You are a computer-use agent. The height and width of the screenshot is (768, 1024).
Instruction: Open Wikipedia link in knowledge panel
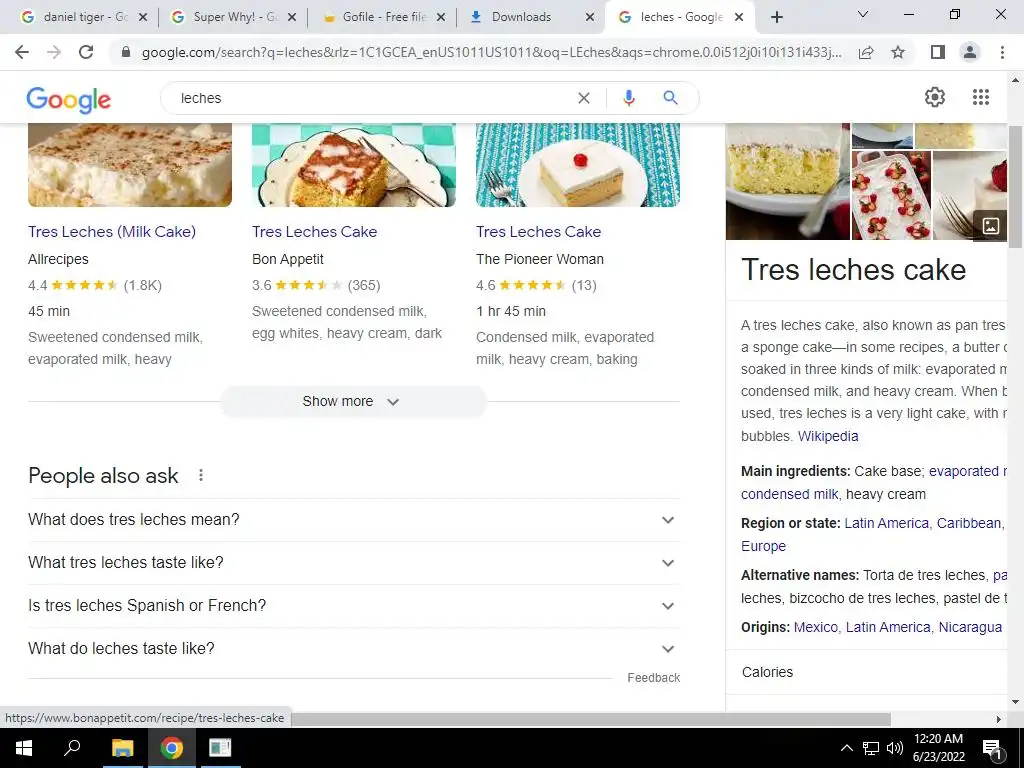[x=827, y=436]
